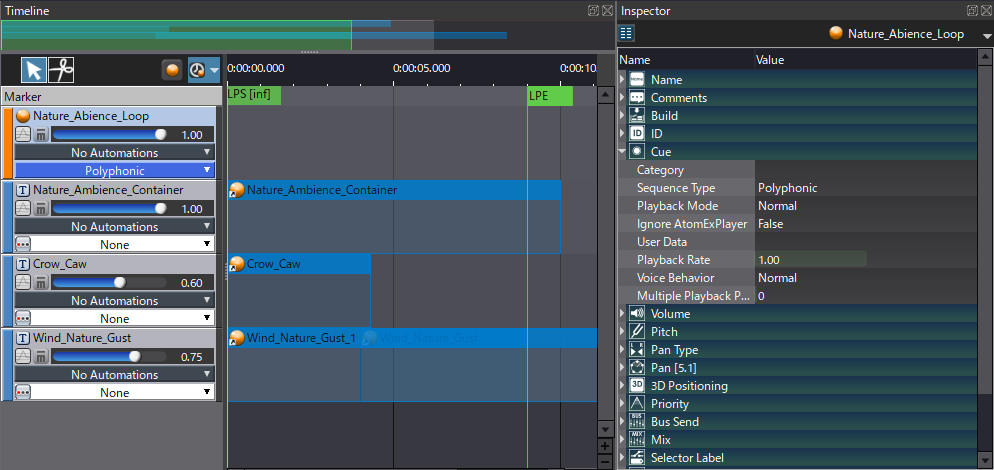994x470 pixels.
Task: Click the mixer icon on Nature_Abience_Loop track
Action: point(41,134)
